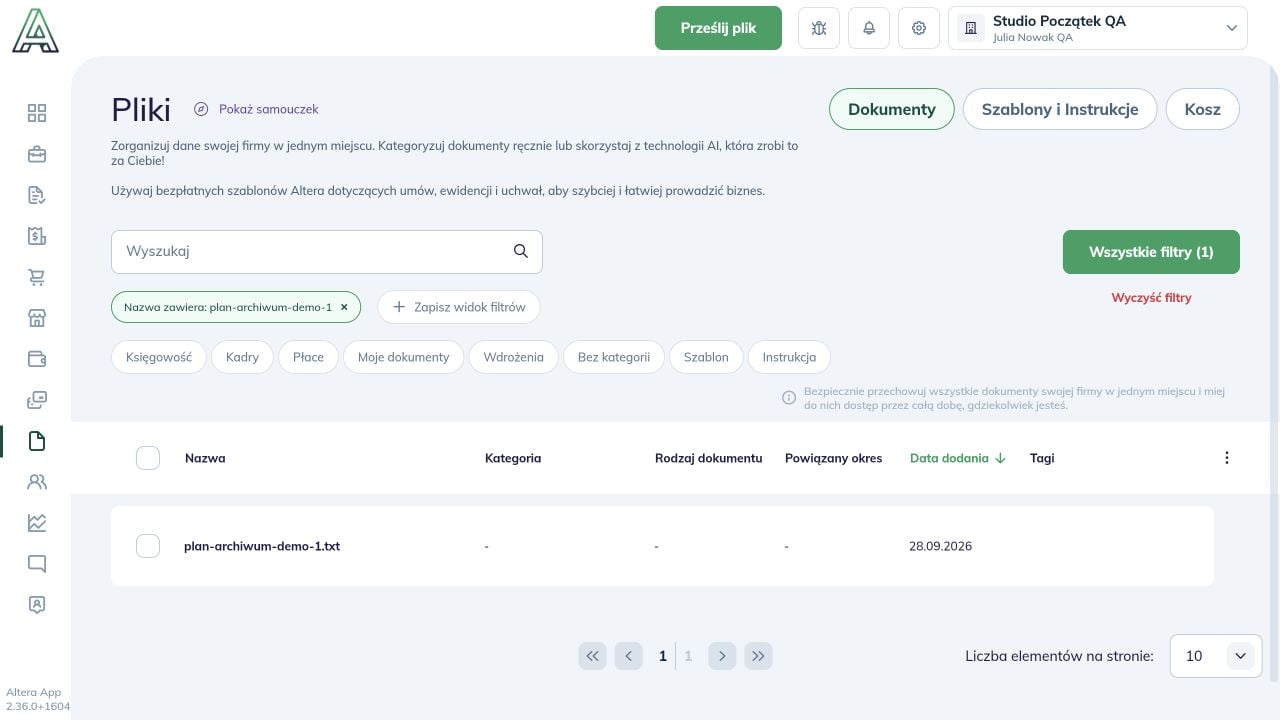Open the items-per-page dropdown
The width and height of the screenshot is (1280, 720).
[1216, 656]
